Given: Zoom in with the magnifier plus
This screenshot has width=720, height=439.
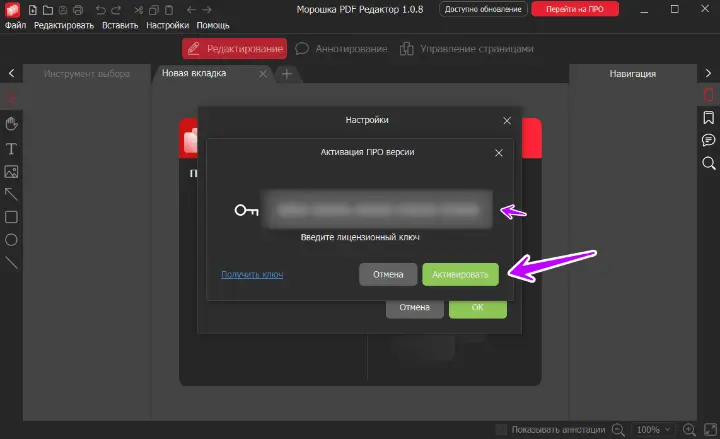Looking at the screenshot, I should coord(689,430).
